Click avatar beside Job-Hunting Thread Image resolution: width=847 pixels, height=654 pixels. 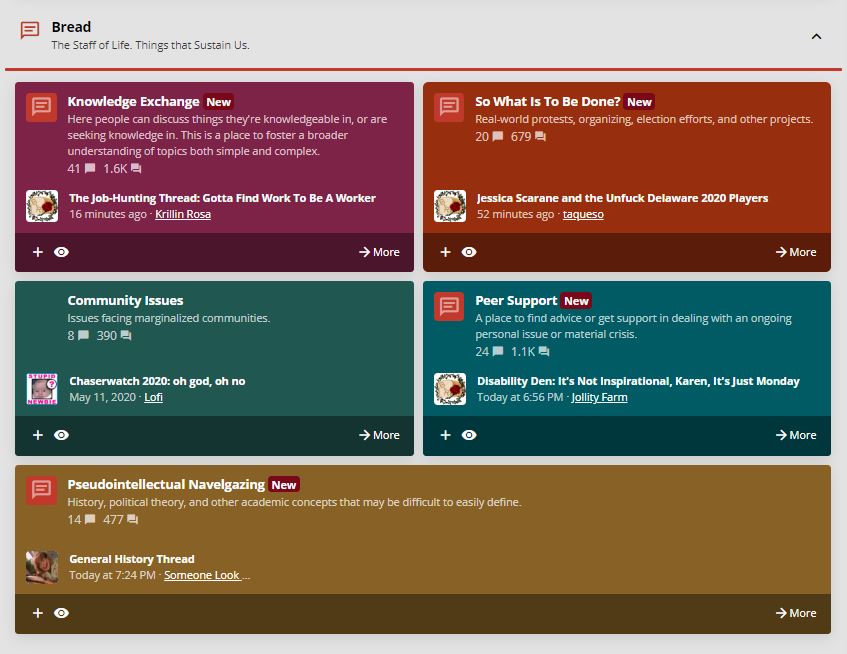click(42, 206)
